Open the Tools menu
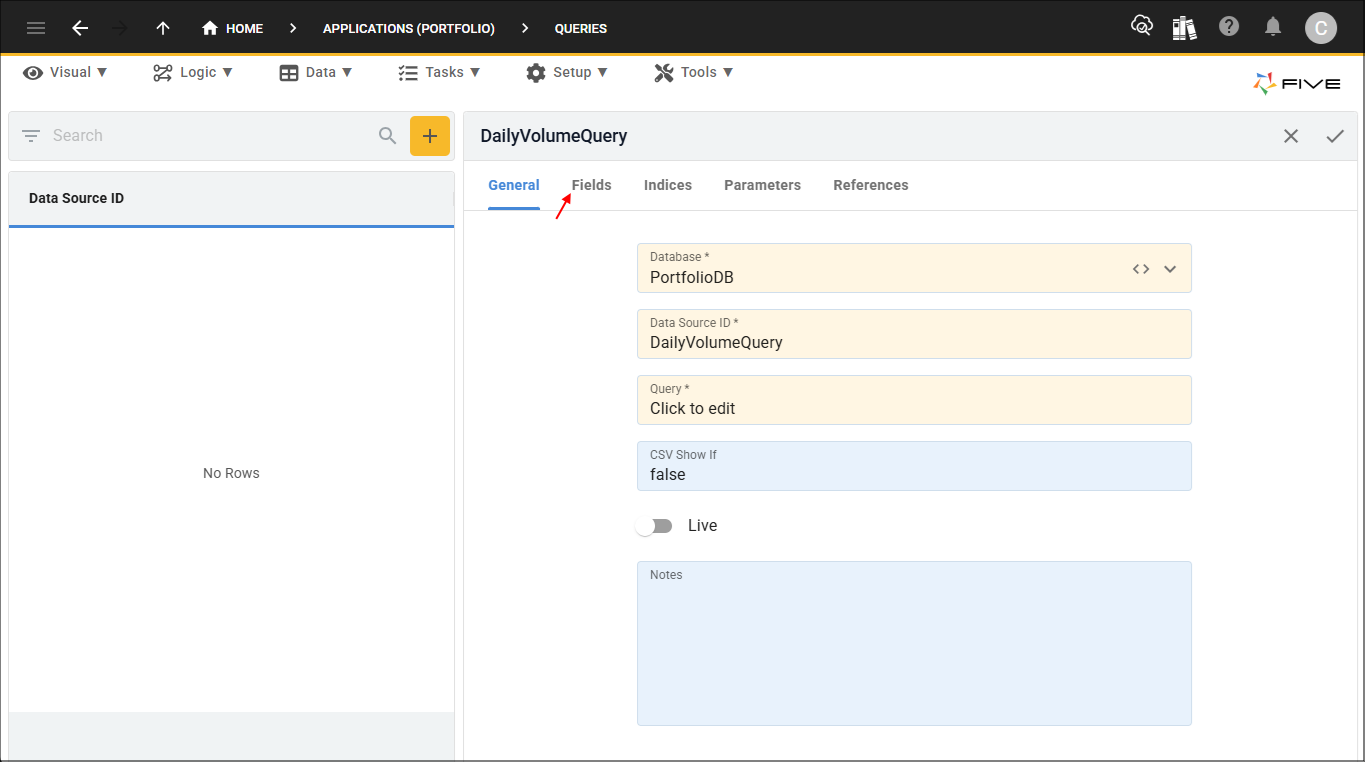 694,72
